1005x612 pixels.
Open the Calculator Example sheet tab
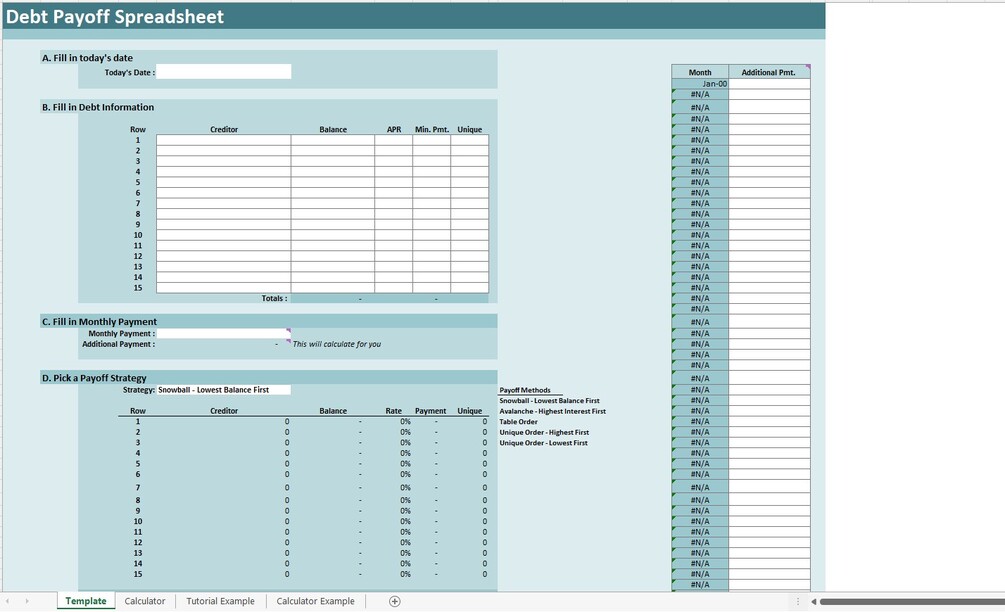click(315, 601)
